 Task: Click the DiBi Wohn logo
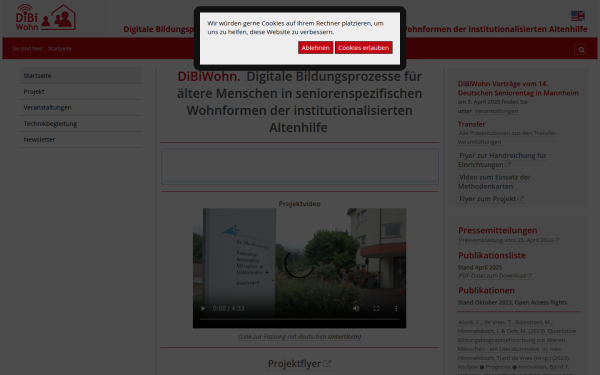point(46,17)
